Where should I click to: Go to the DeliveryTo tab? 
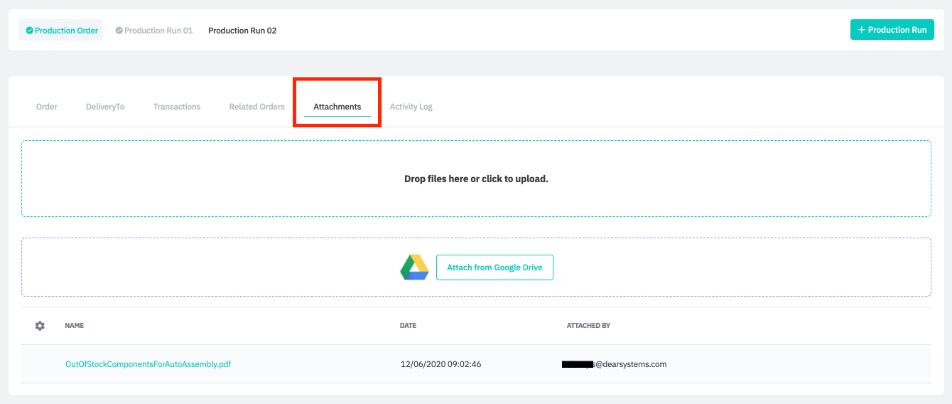click(105, 106)
